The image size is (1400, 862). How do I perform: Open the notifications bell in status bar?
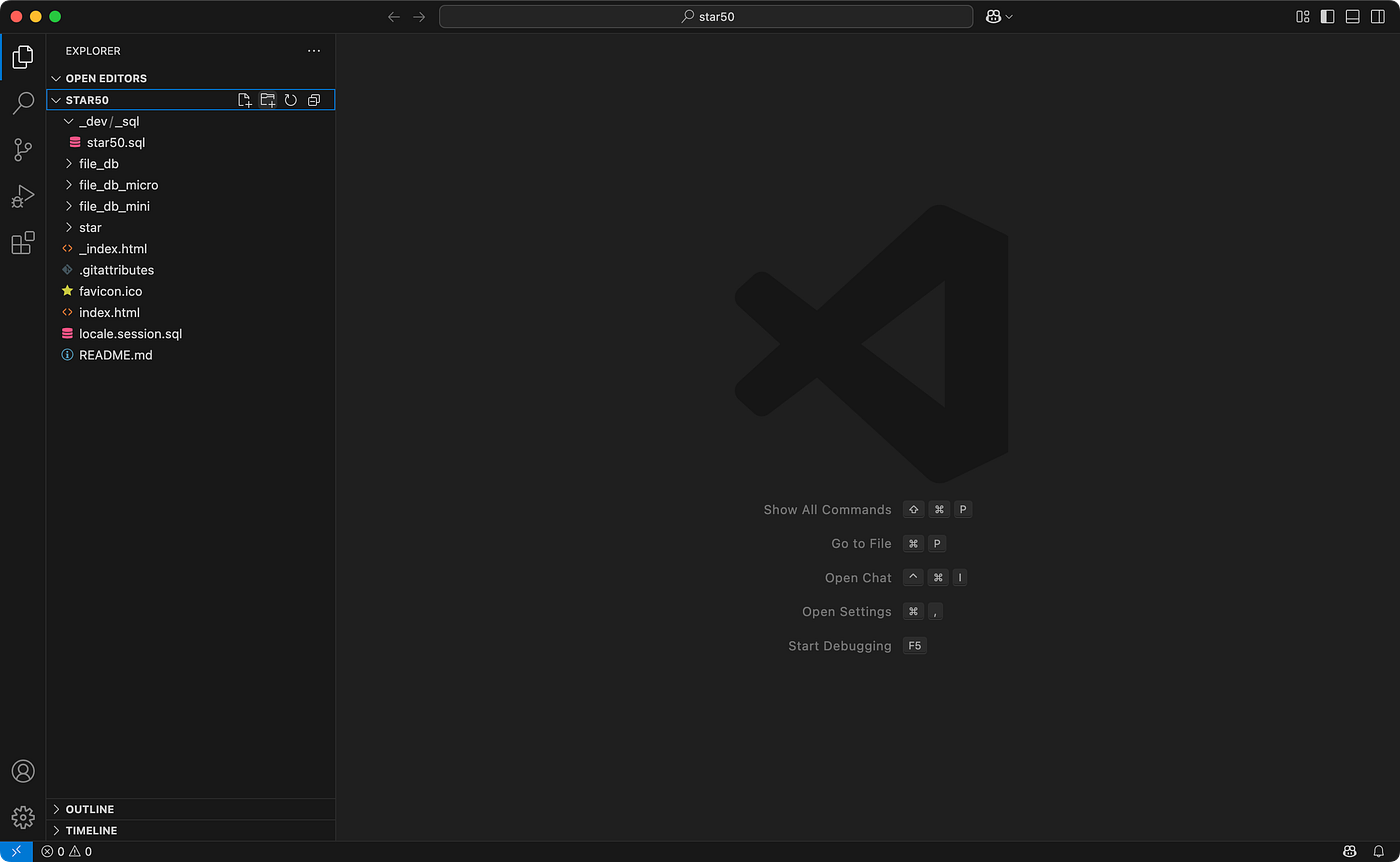(1378, 852)
